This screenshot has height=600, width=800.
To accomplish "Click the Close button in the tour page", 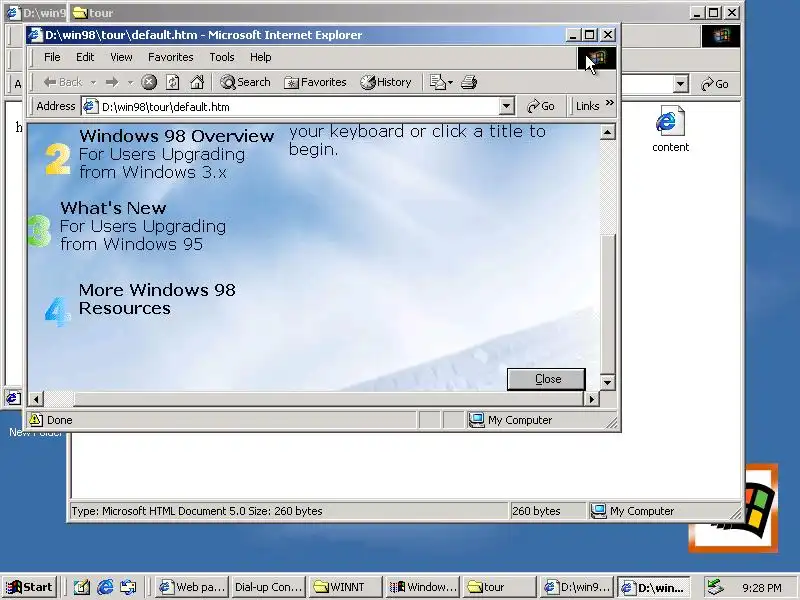I will click(x=546, y=379).
